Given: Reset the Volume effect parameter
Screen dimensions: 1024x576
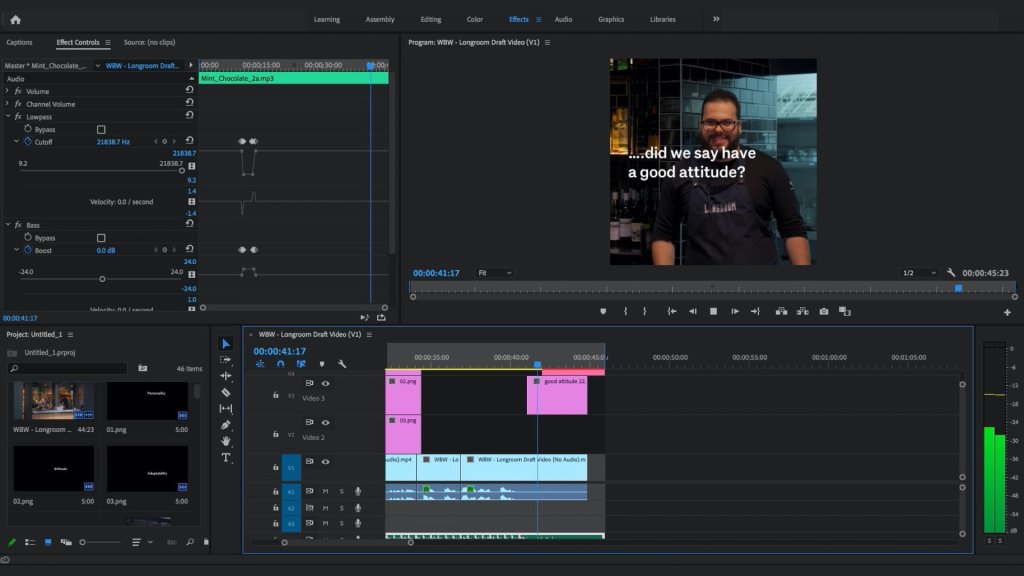Looking at the screenshot, I should (189, 89).
